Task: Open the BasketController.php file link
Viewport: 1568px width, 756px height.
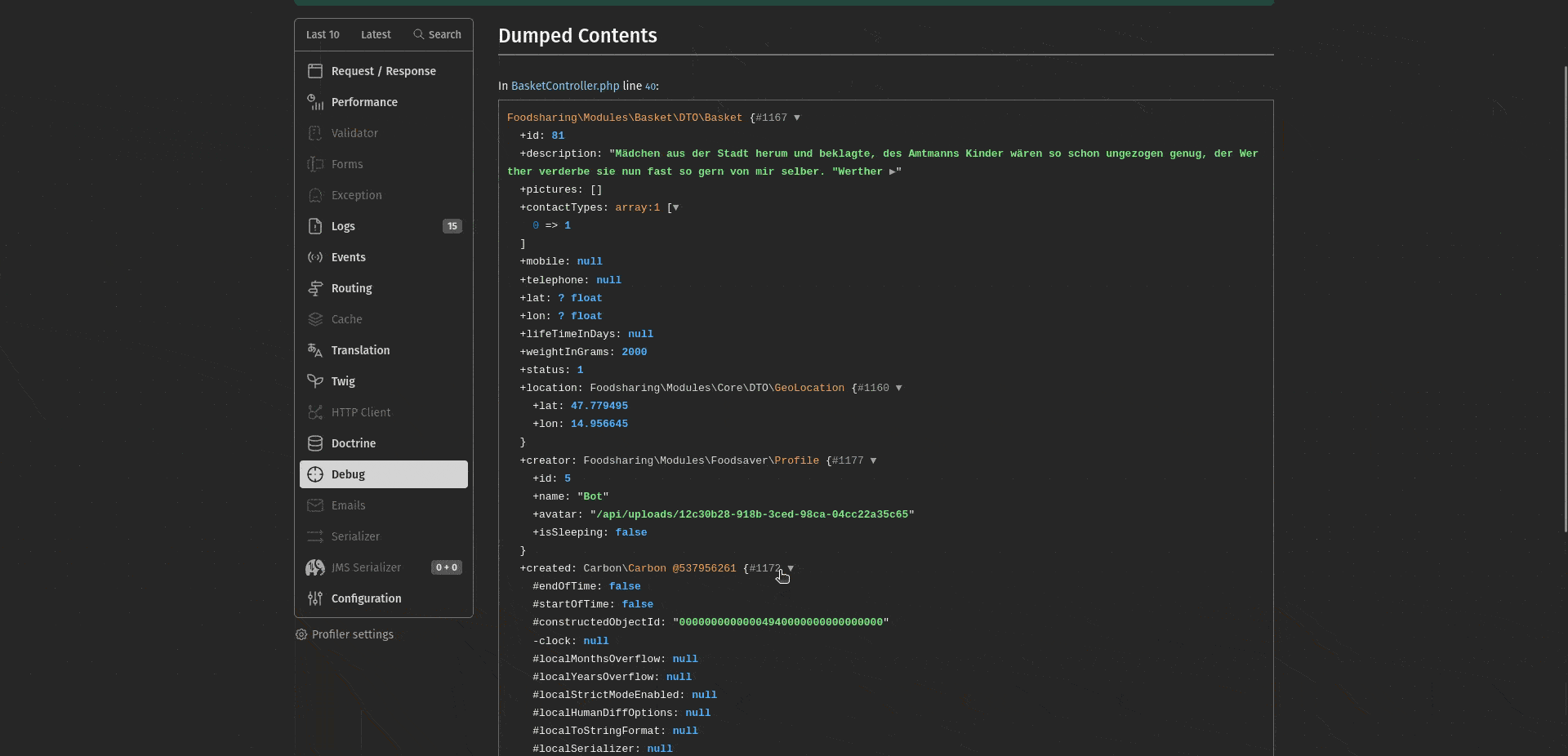Action: (x=565, y=86)
